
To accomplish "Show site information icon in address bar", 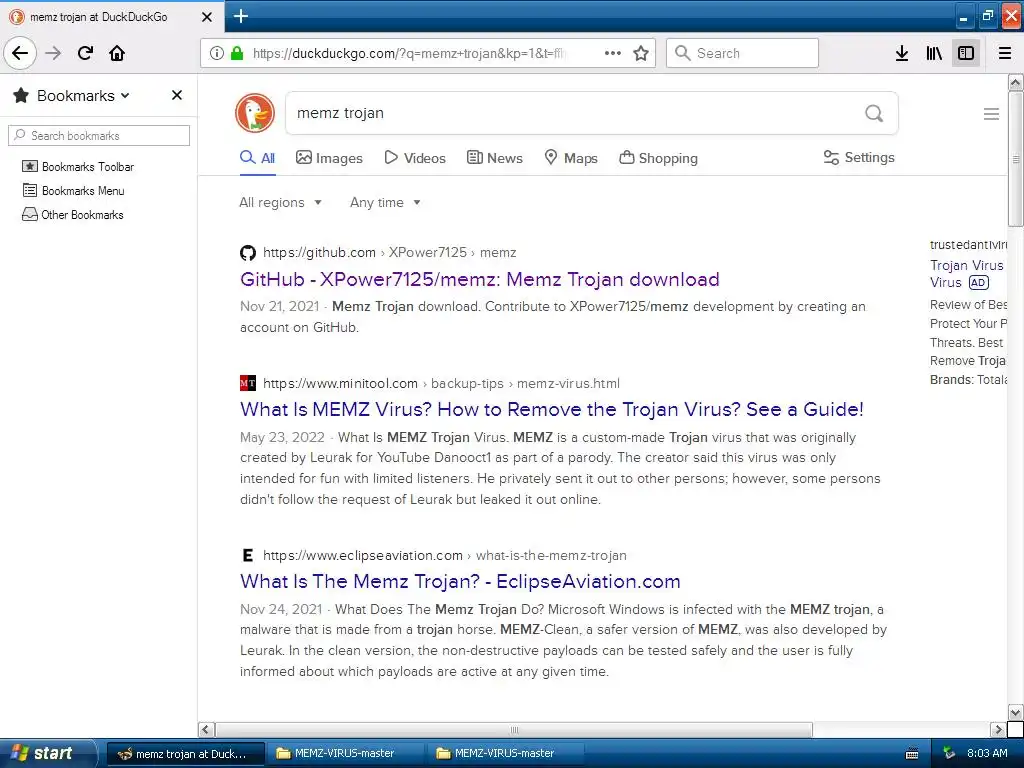I will [x=217, y=53].
